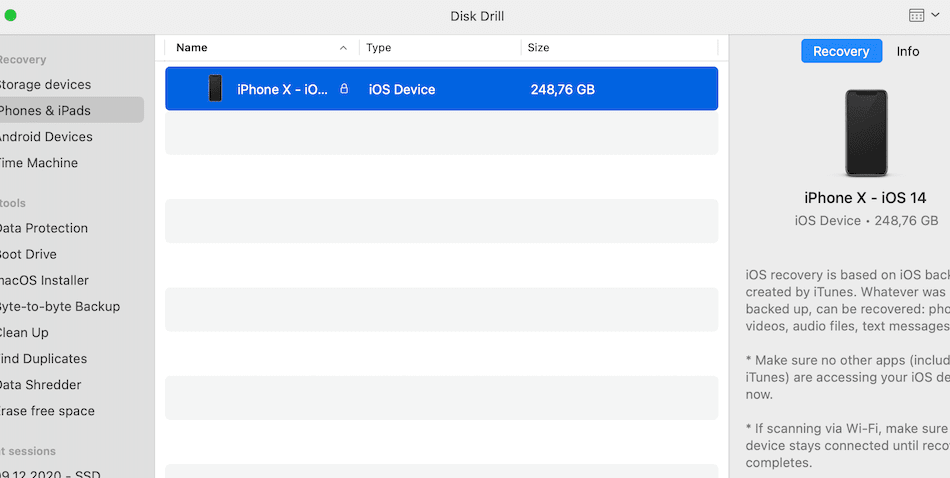Click the iPhone X - iOS 14 title

coord(865,198)
